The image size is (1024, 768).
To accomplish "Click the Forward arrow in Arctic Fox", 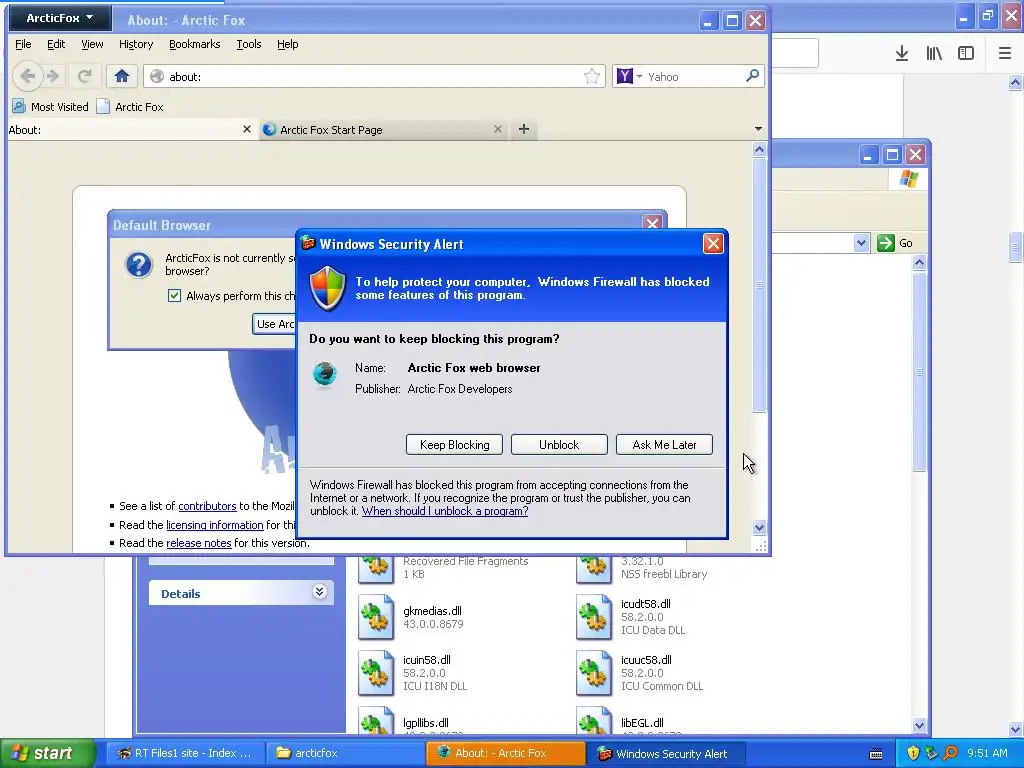I will pyautogui.click(x=53, y=76).
